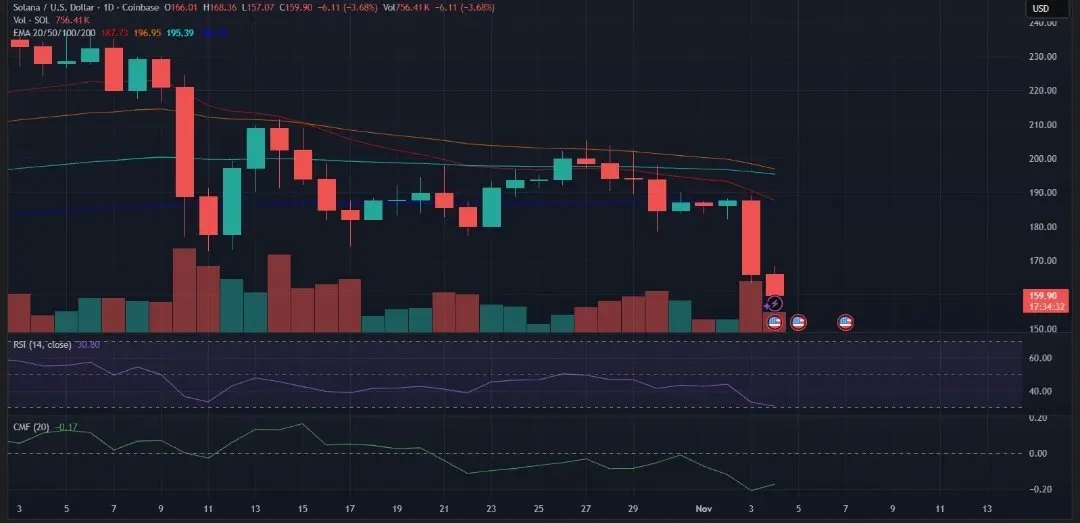Click the 0.00 CMF axis label

pos(1040,453)
